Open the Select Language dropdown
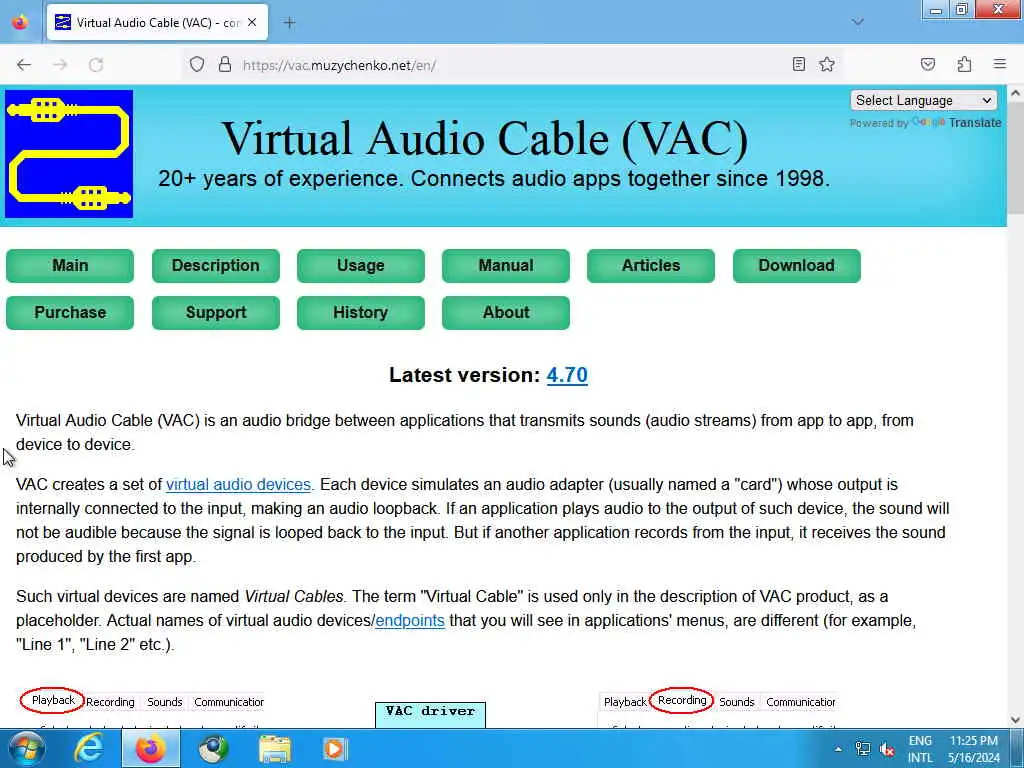 (923, 101)
